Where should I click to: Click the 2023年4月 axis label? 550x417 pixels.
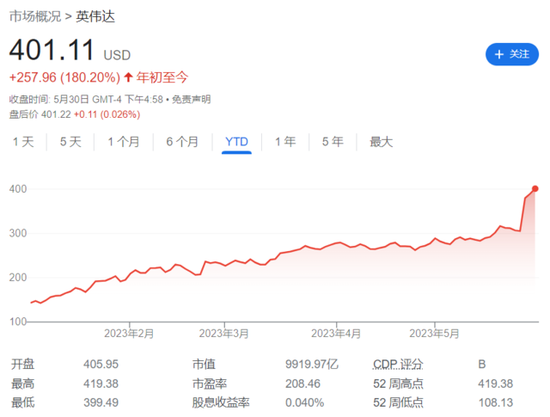click(336, 333)
